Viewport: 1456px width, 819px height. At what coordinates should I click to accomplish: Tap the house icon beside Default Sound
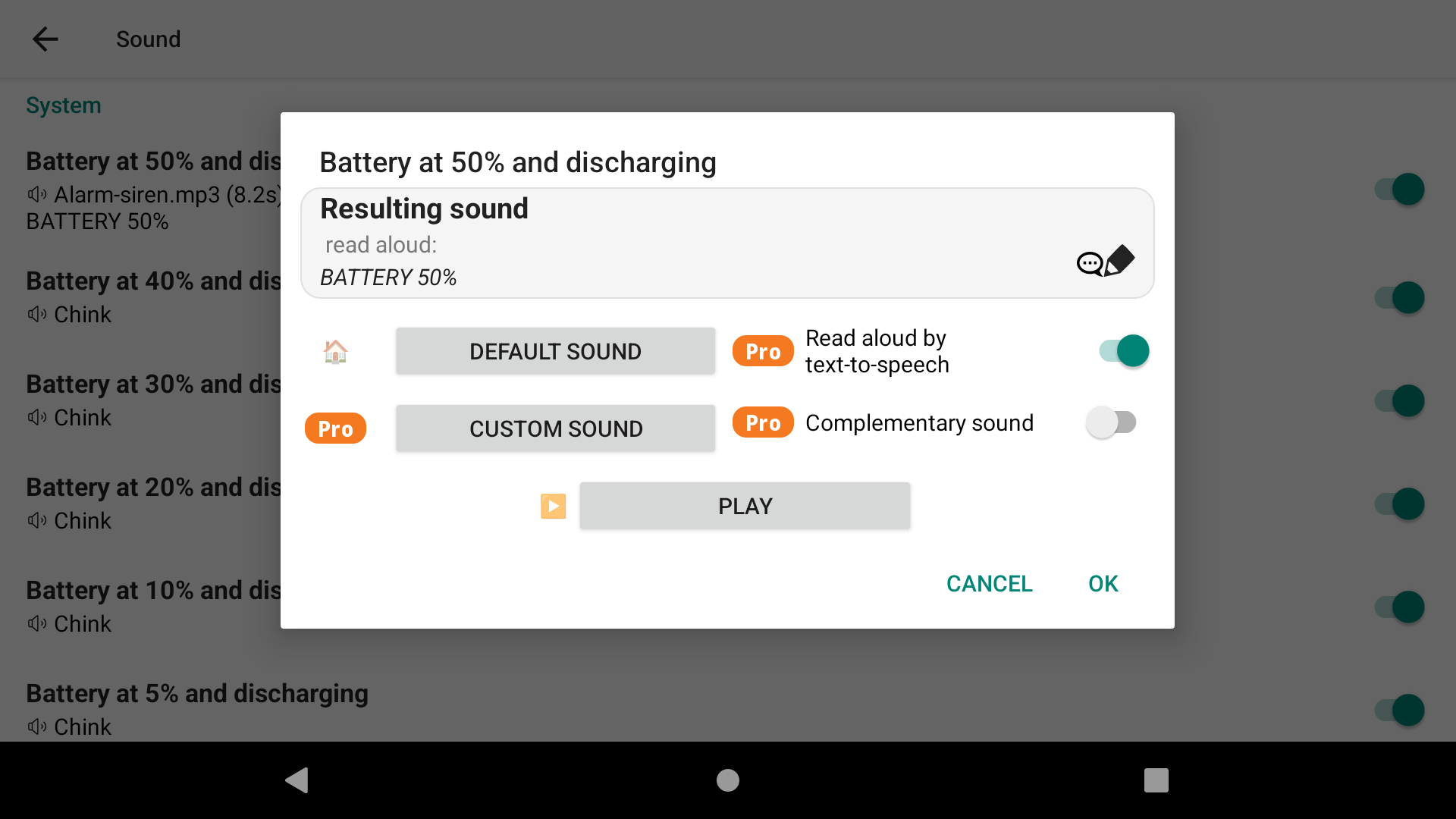click(335, 351)
